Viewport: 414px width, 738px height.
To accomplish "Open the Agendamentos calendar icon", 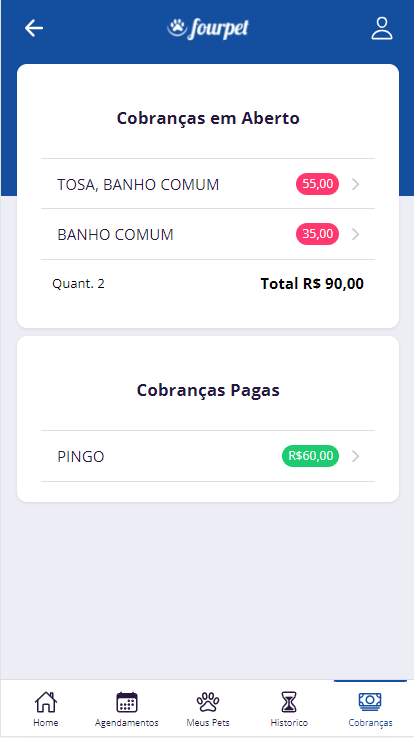I will click(x=127, y=702).
